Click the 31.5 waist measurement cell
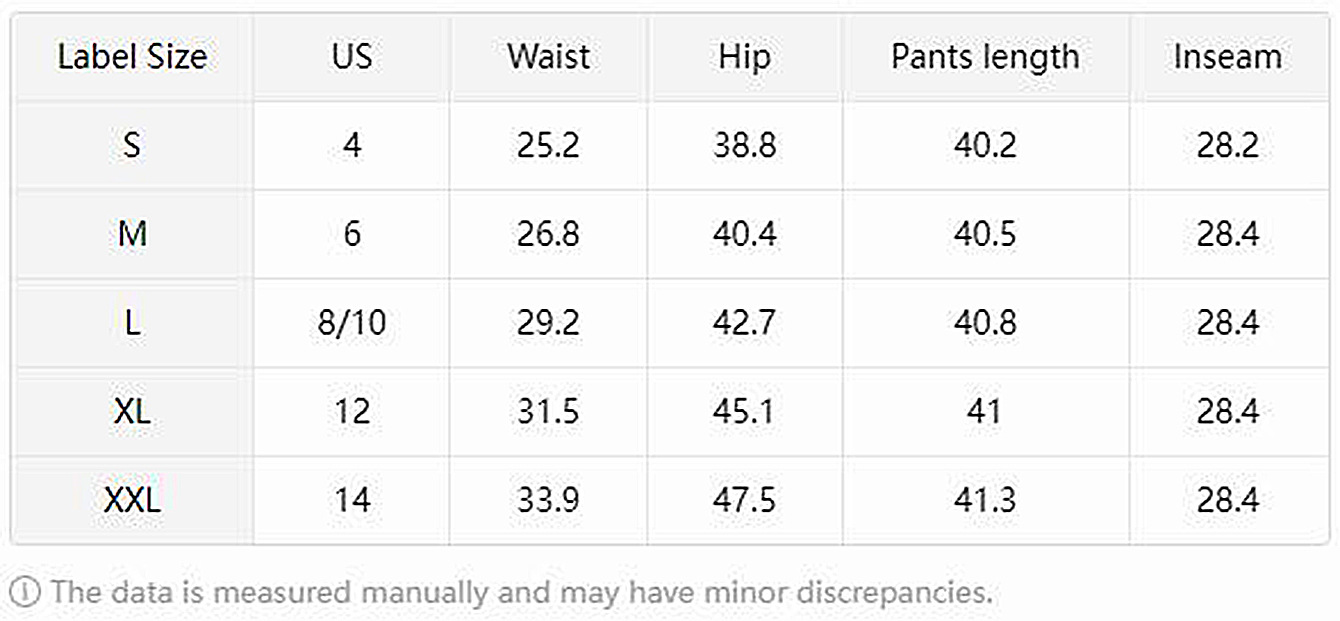The width and height of the screenshot is (1340, 621). click(x=548, y=411)
